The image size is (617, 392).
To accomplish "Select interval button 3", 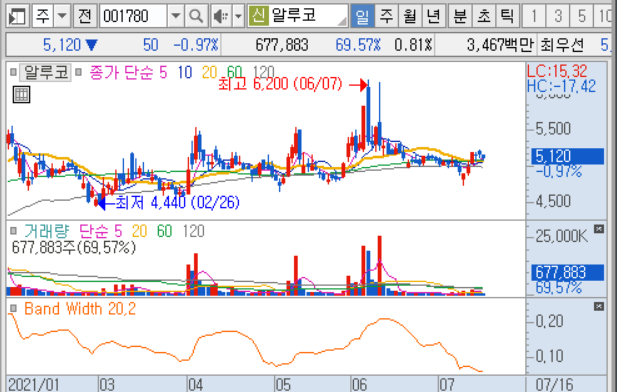I will click(x=558, y=16).
